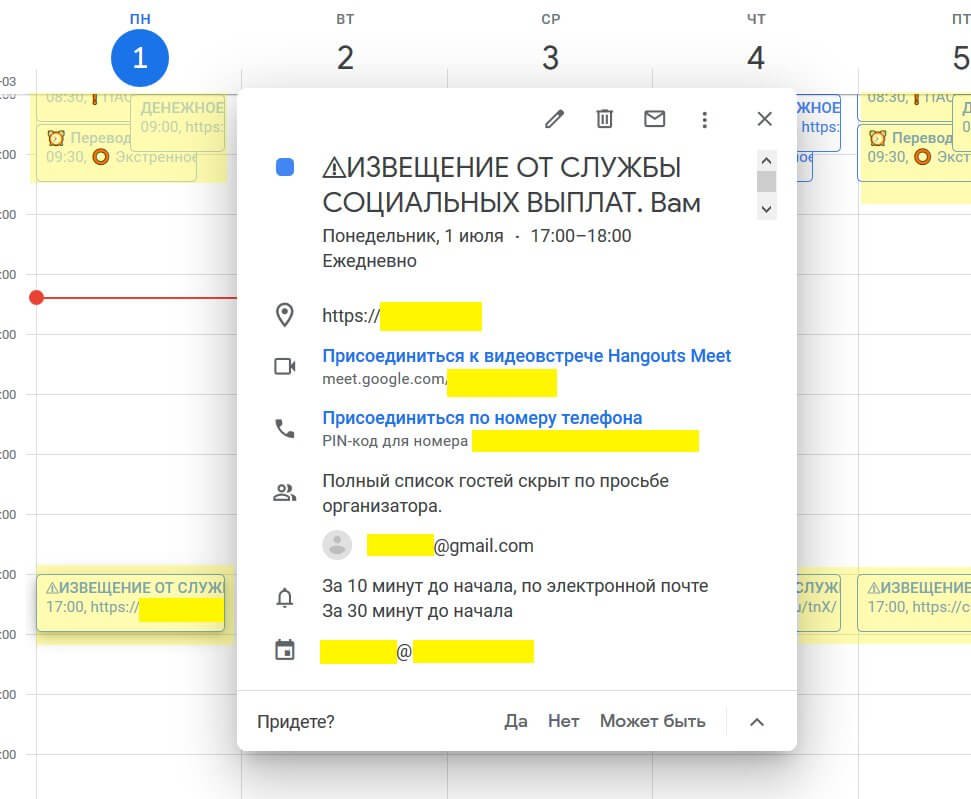This screenshot has height=799, width=971.
Task: Click the location pin icon
Action: [284, 315]
